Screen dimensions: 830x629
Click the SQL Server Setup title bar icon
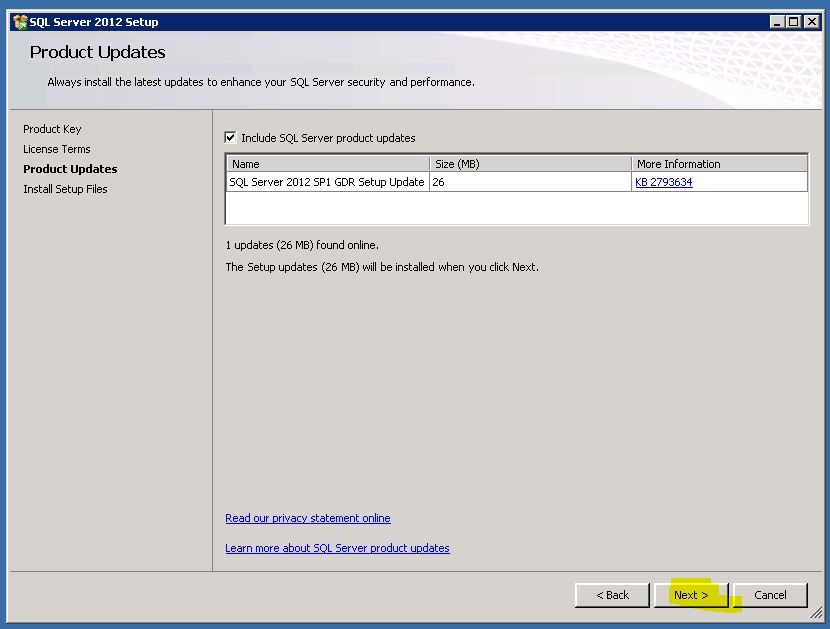(x=20, y=22)
